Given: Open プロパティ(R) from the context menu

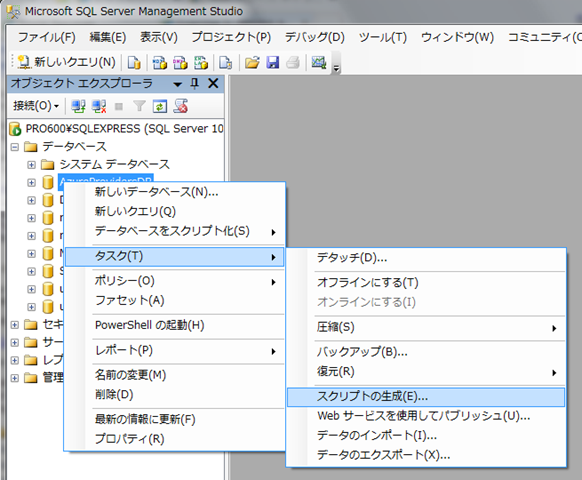Looking at the screenshot, I should [x=174, y=439].
